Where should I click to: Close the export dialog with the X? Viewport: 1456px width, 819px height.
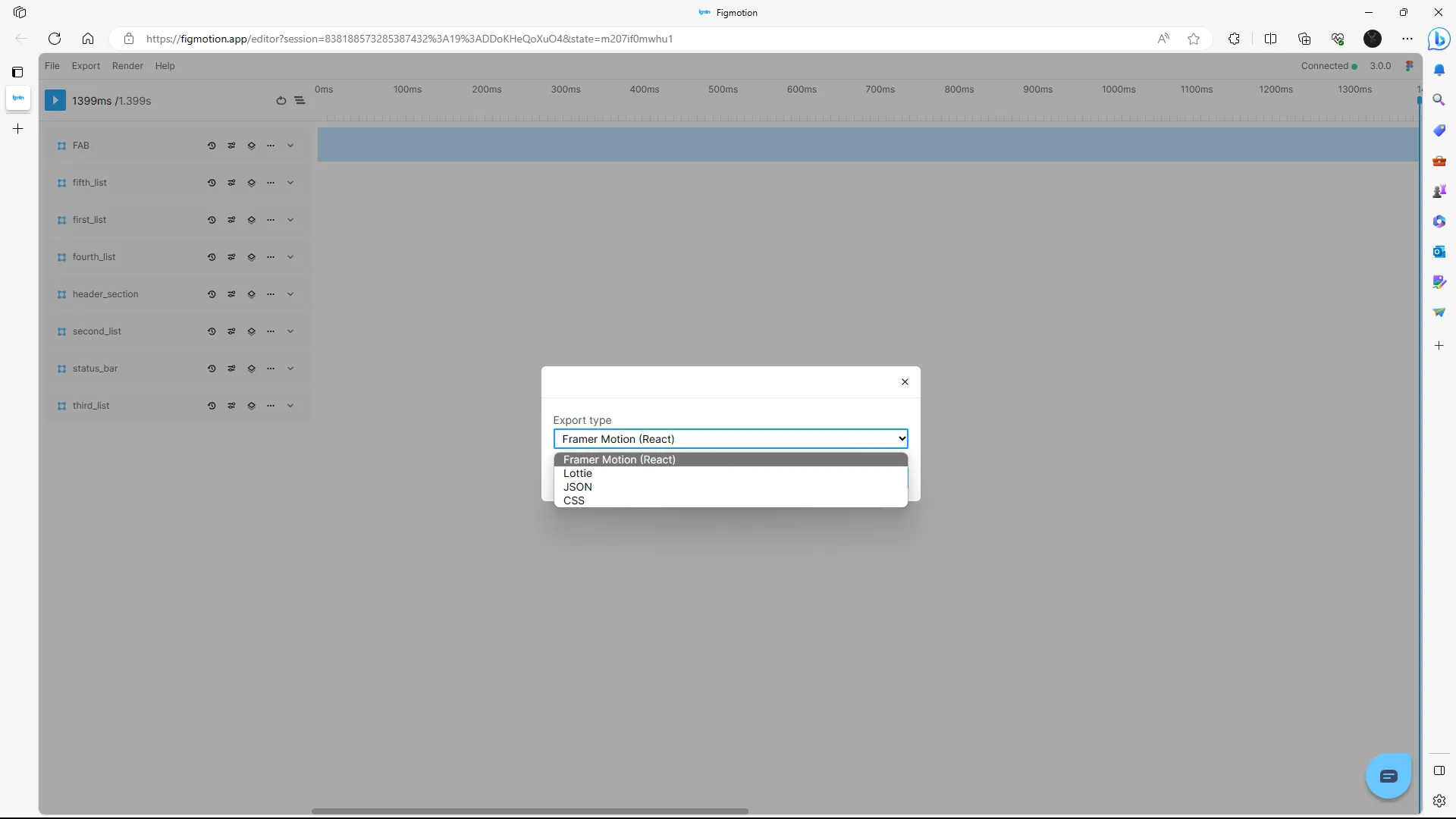(905, 382)
